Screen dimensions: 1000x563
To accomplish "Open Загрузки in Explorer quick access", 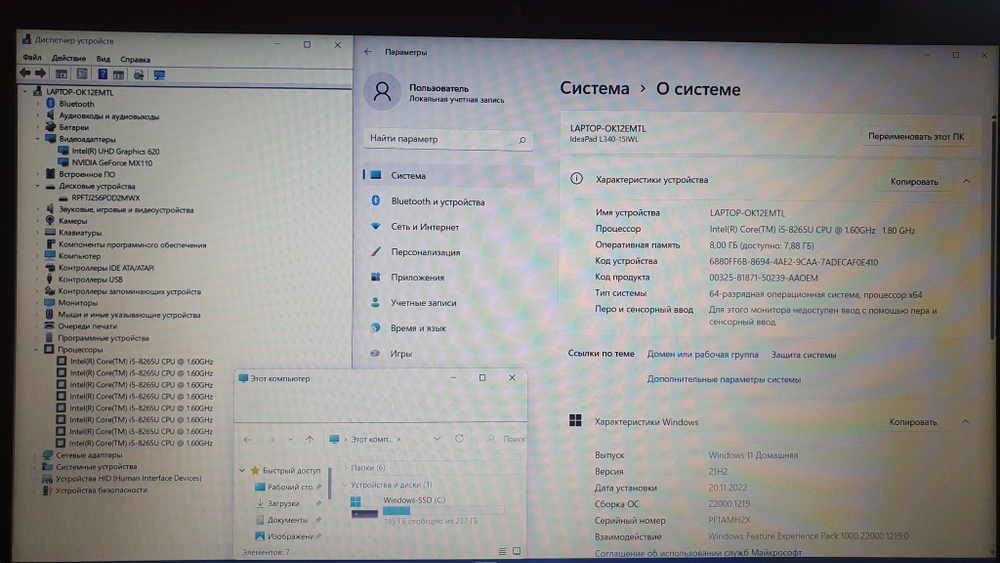I will pos(283,504).
